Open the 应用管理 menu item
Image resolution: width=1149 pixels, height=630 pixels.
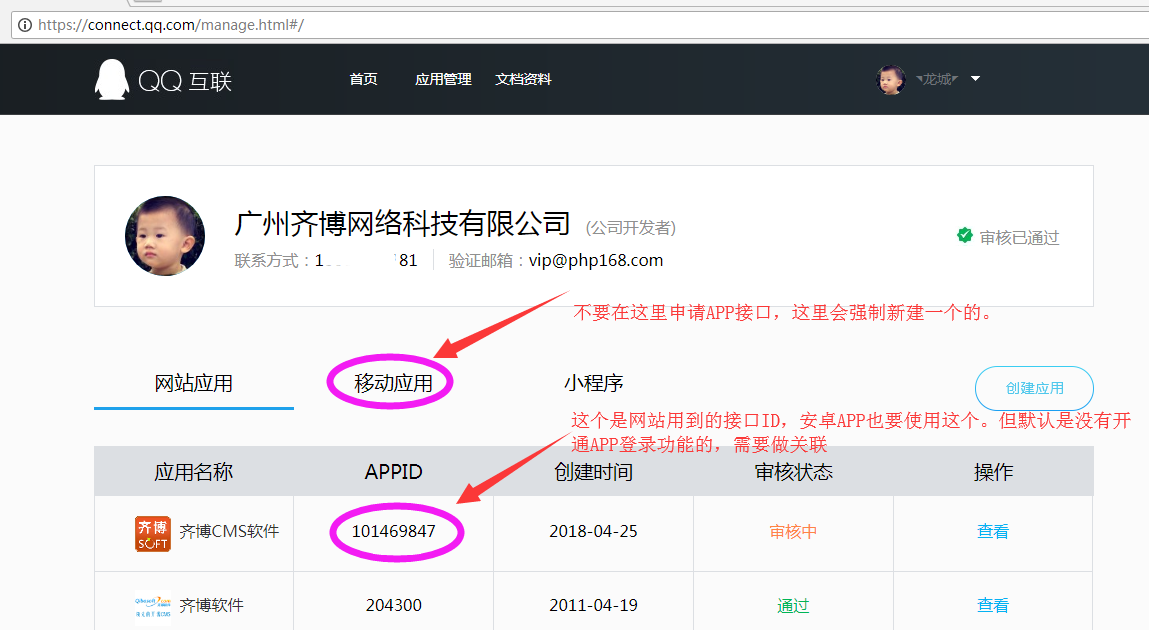click(443, 80)
